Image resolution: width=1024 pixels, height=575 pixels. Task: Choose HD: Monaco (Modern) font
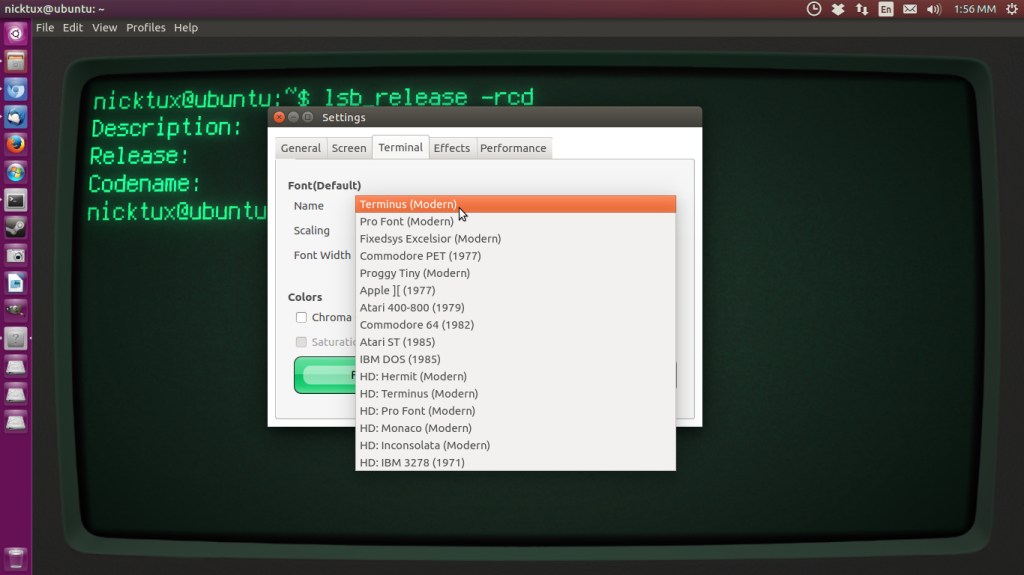click(515, 427)
